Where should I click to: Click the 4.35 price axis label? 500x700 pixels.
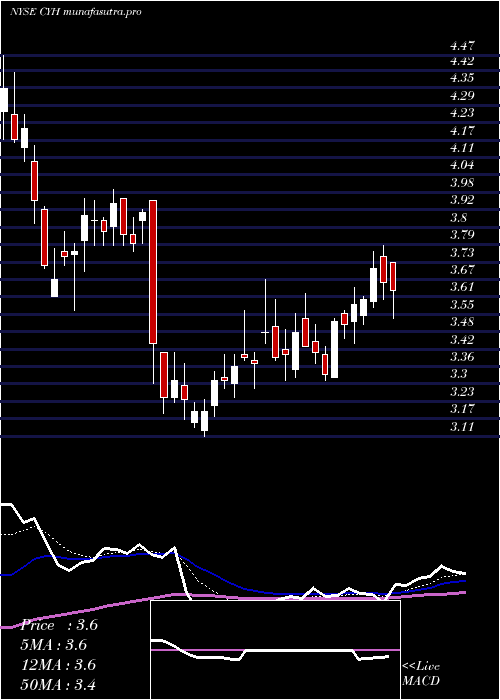click(462, 79)
